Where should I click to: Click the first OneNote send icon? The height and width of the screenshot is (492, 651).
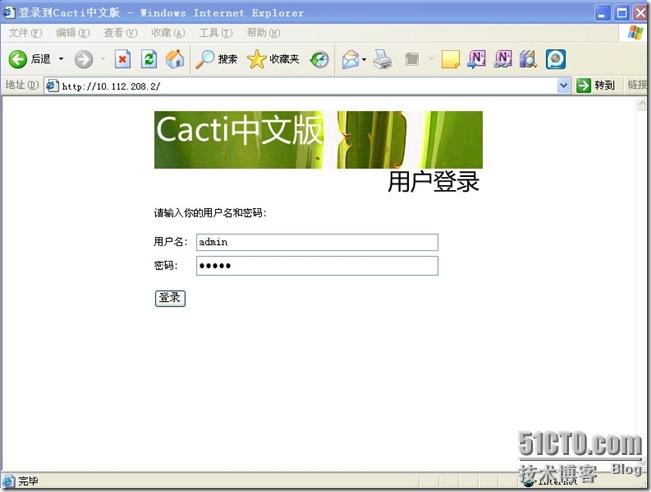click(476, 59)
